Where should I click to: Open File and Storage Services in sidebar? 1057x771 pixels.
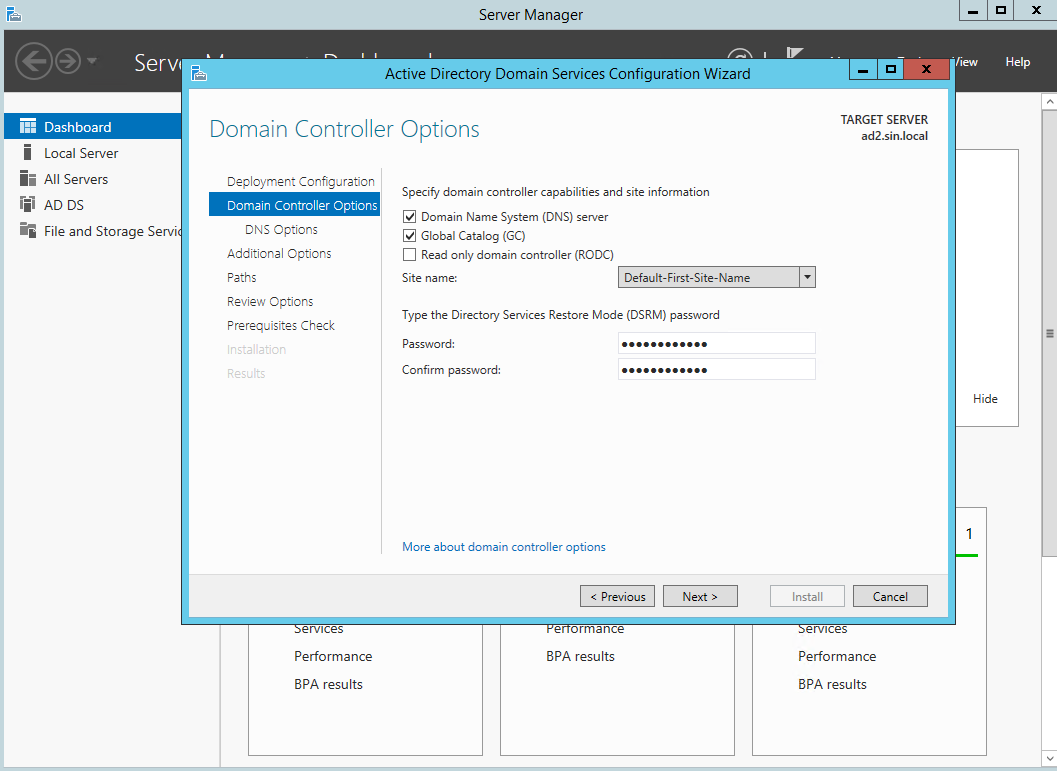pyautogui.click(x=92, y=230)
